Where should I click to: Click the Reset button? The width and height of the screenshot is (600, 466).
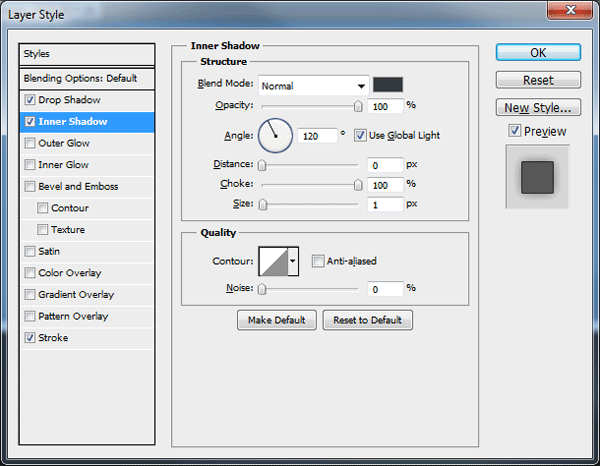(x=538, y=80)
